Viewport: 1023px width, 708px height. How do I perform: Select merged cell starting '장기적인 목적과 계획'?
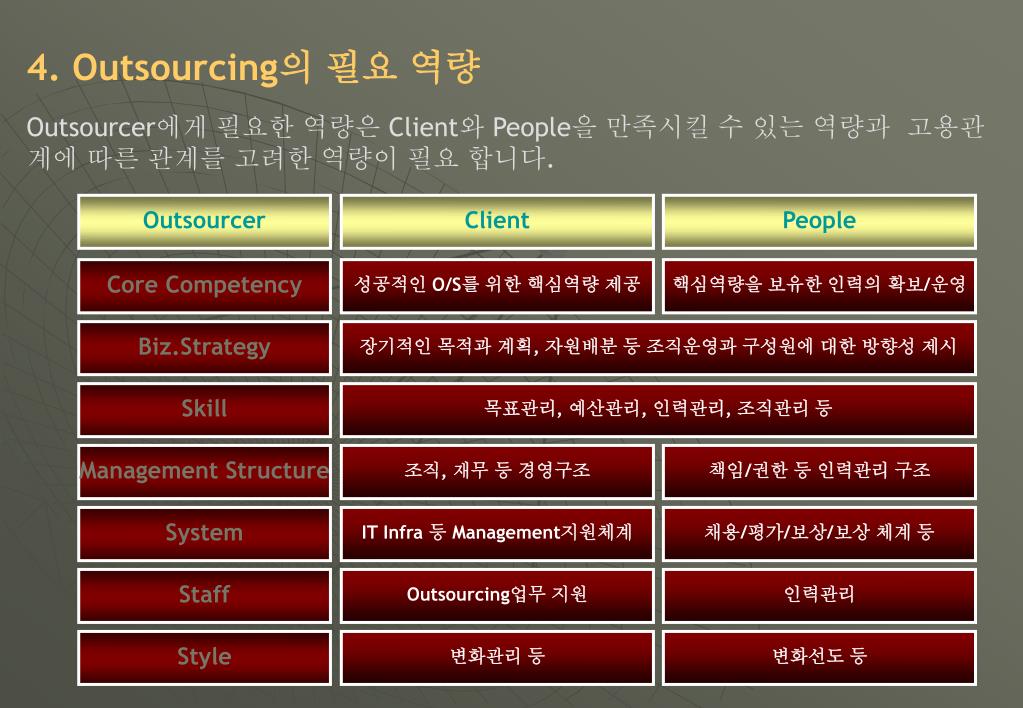(658, 347)
